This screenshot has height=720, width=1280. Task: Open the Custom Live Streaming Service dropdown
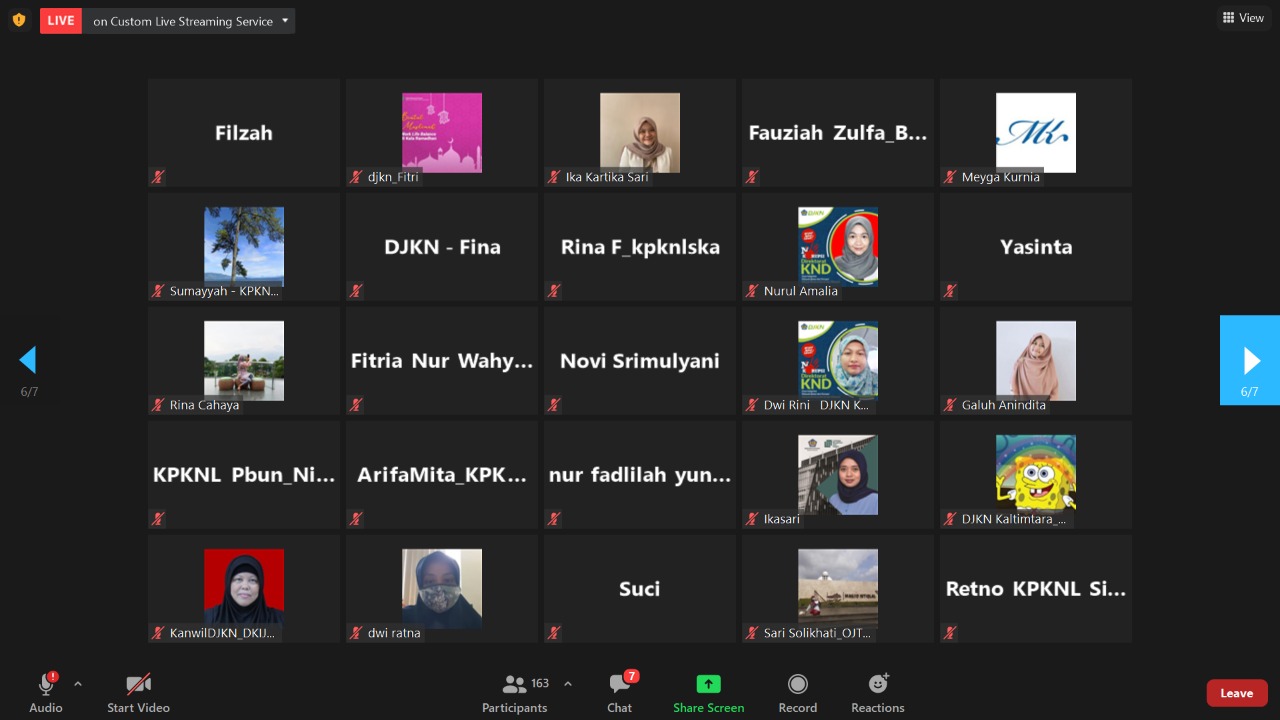pos(285,21)
